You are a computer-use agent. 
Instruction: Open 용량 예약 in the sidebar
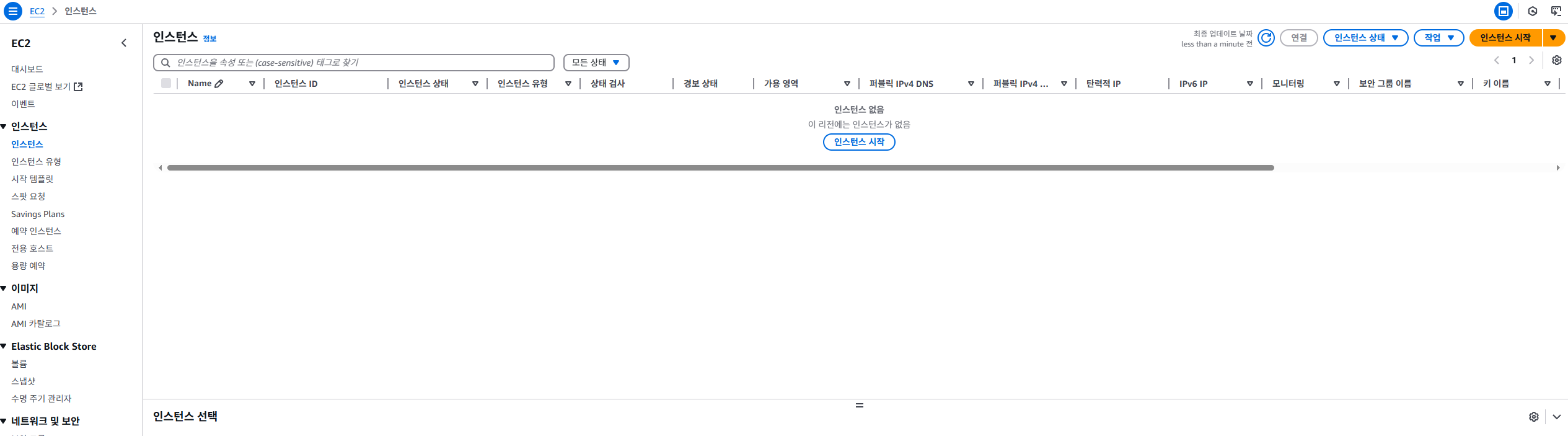click(29, 266)
